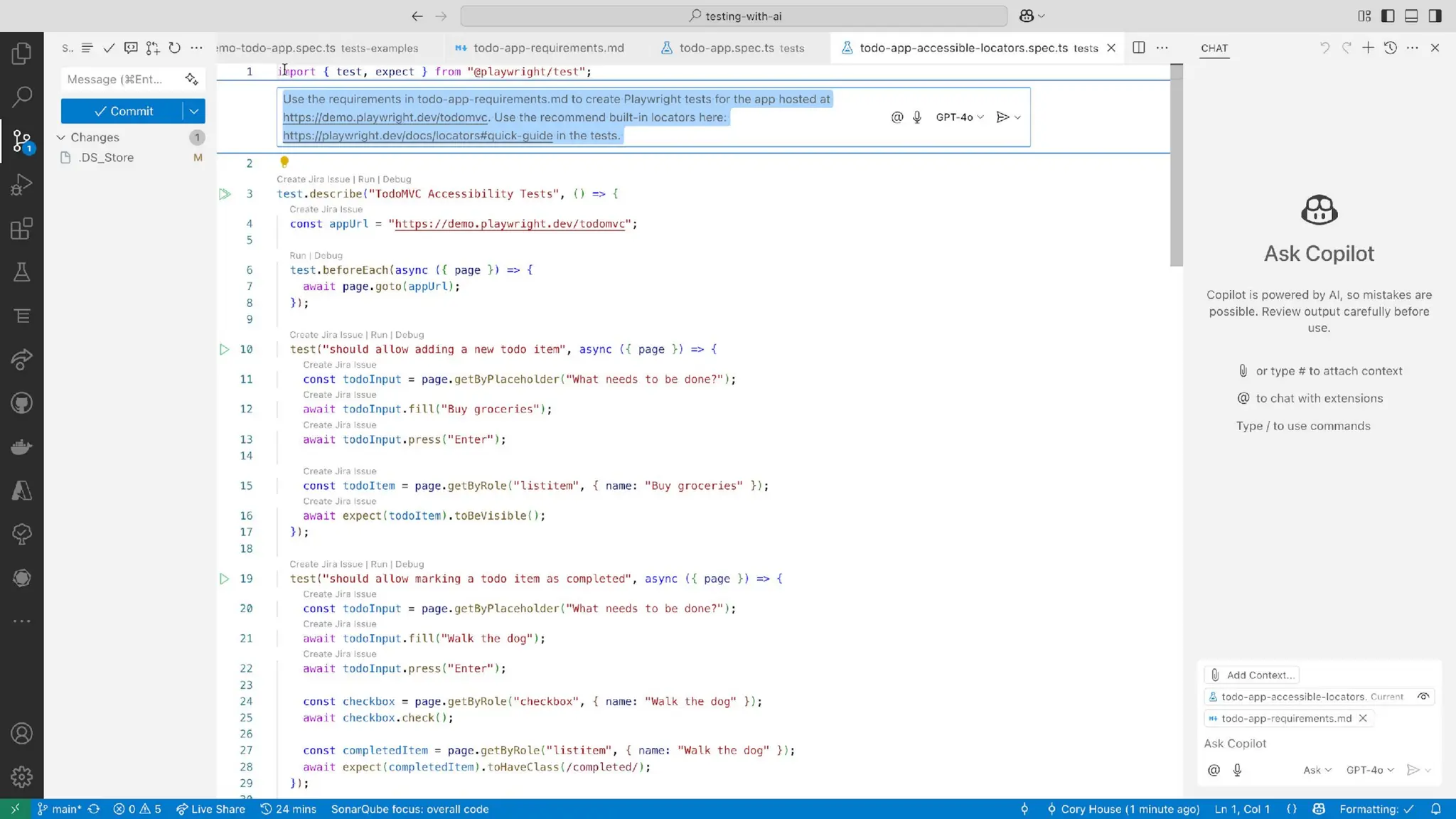This screenshot has width=1456, height=819.
Task: Click the new chat plus icon
Action: (x=1368, y=48)
